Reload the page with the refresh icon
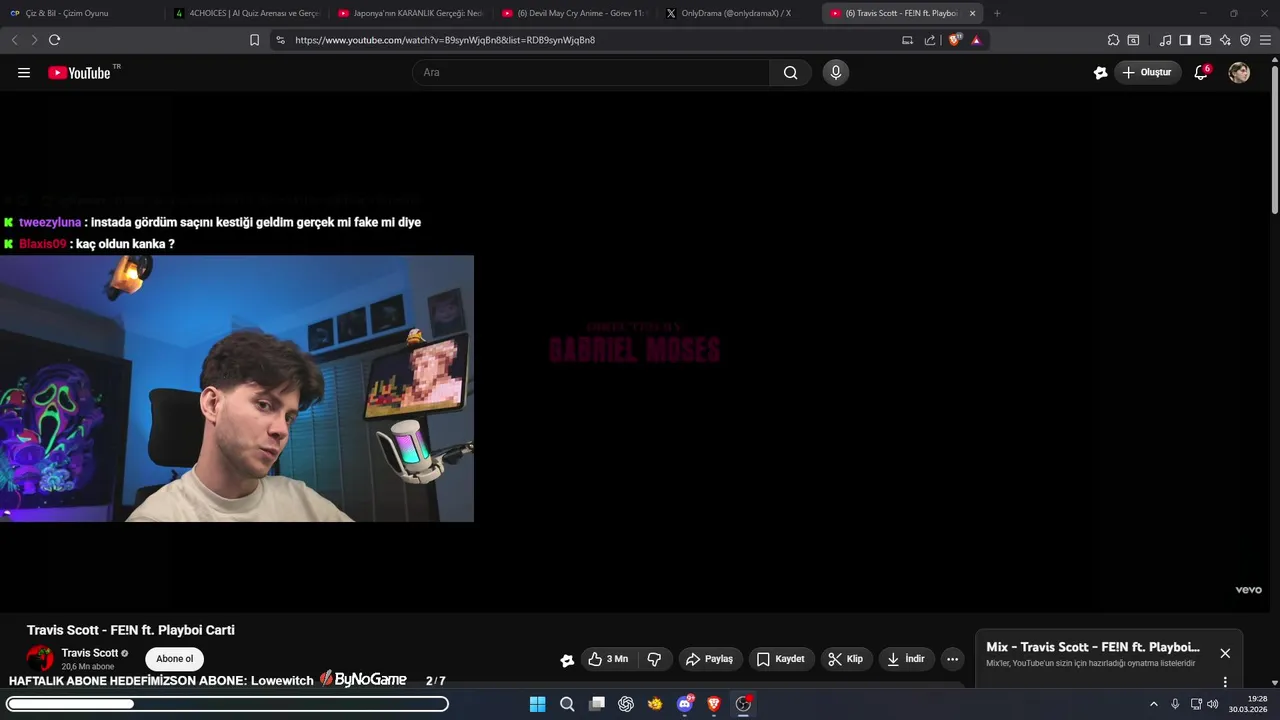 54,40
